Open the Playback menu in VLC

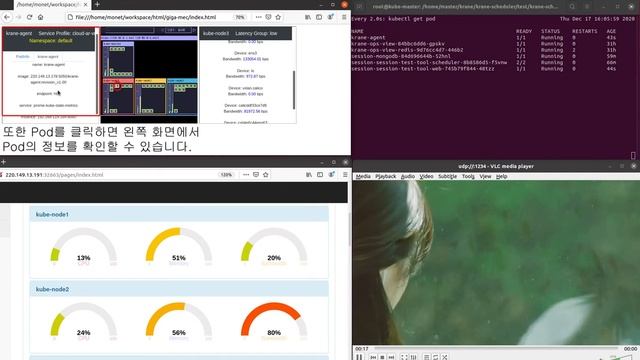click(385, 176)
